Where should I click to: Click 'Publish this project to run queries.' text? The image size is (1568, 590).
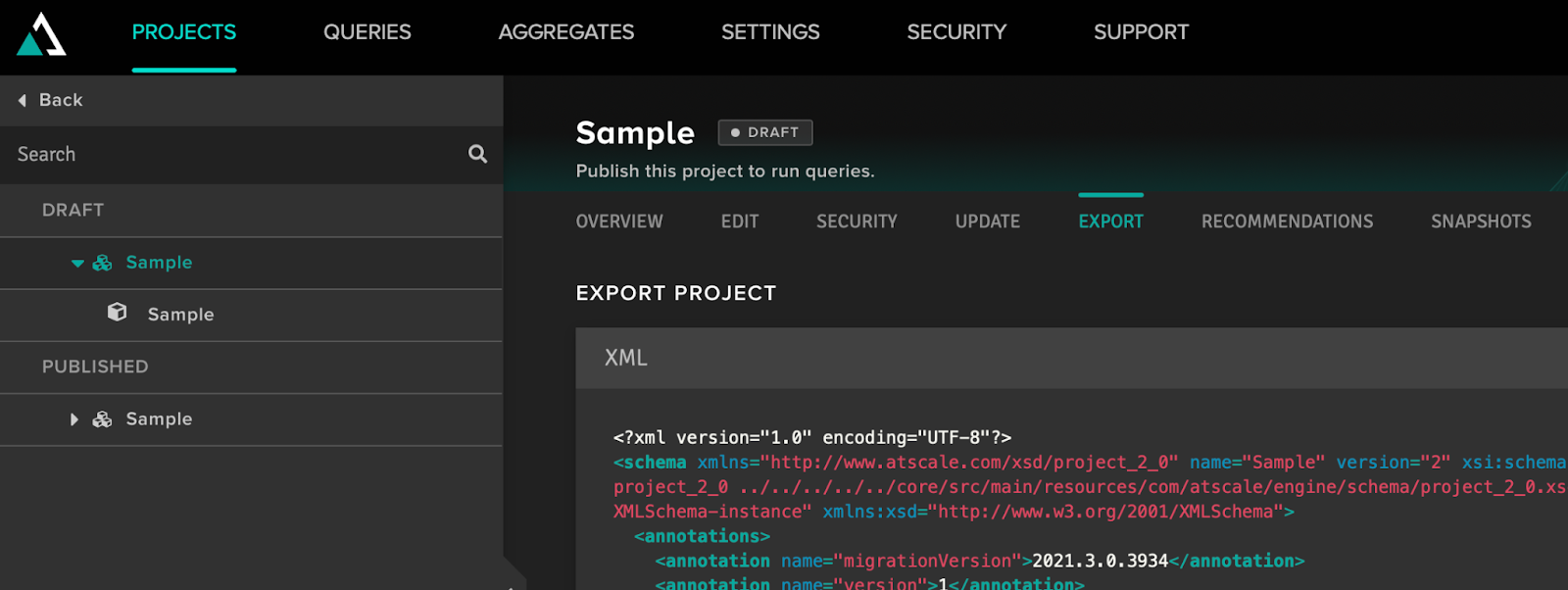725,171
